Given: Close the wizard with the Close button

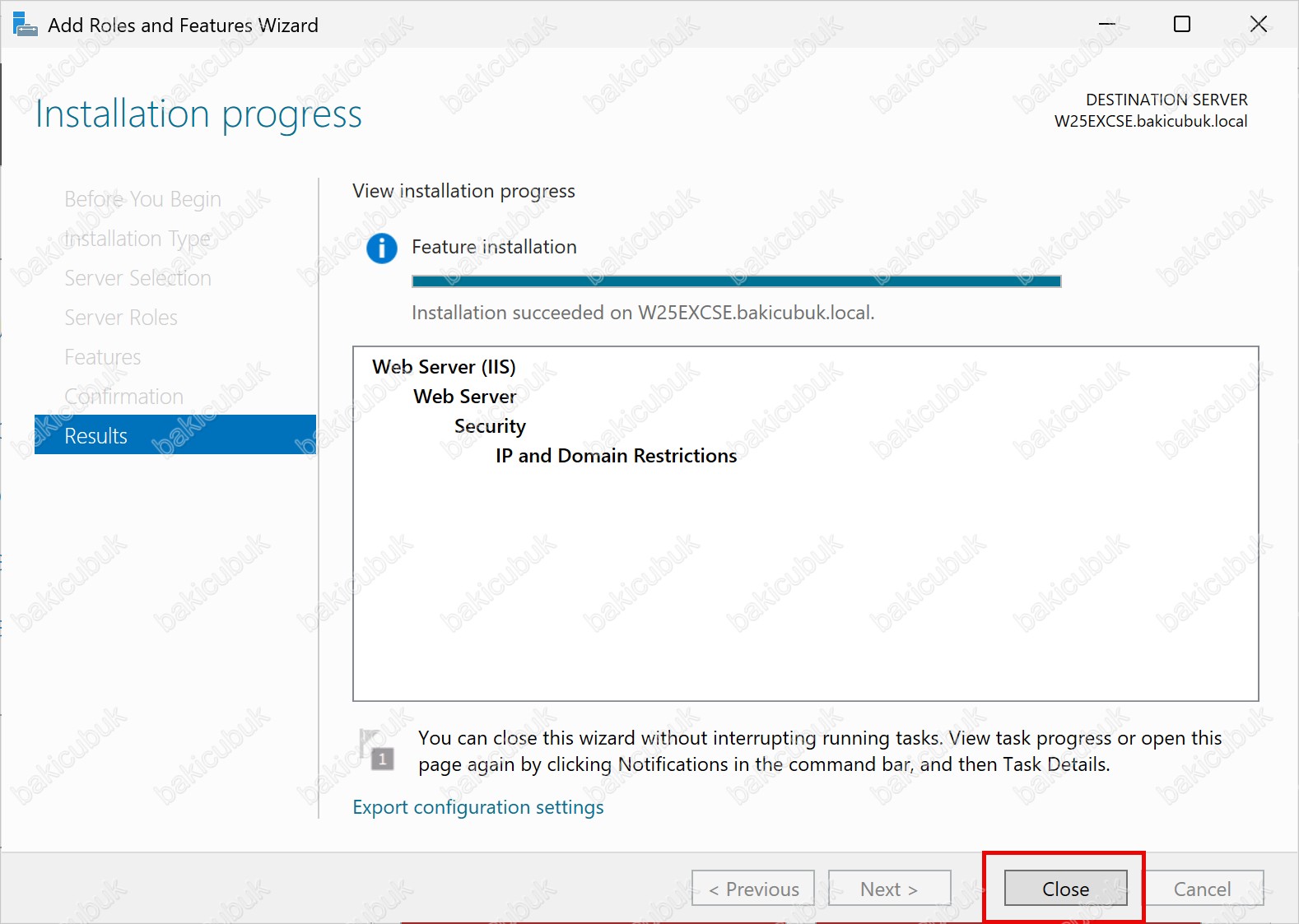Looking at the screenshot, I should point(1065,889).
